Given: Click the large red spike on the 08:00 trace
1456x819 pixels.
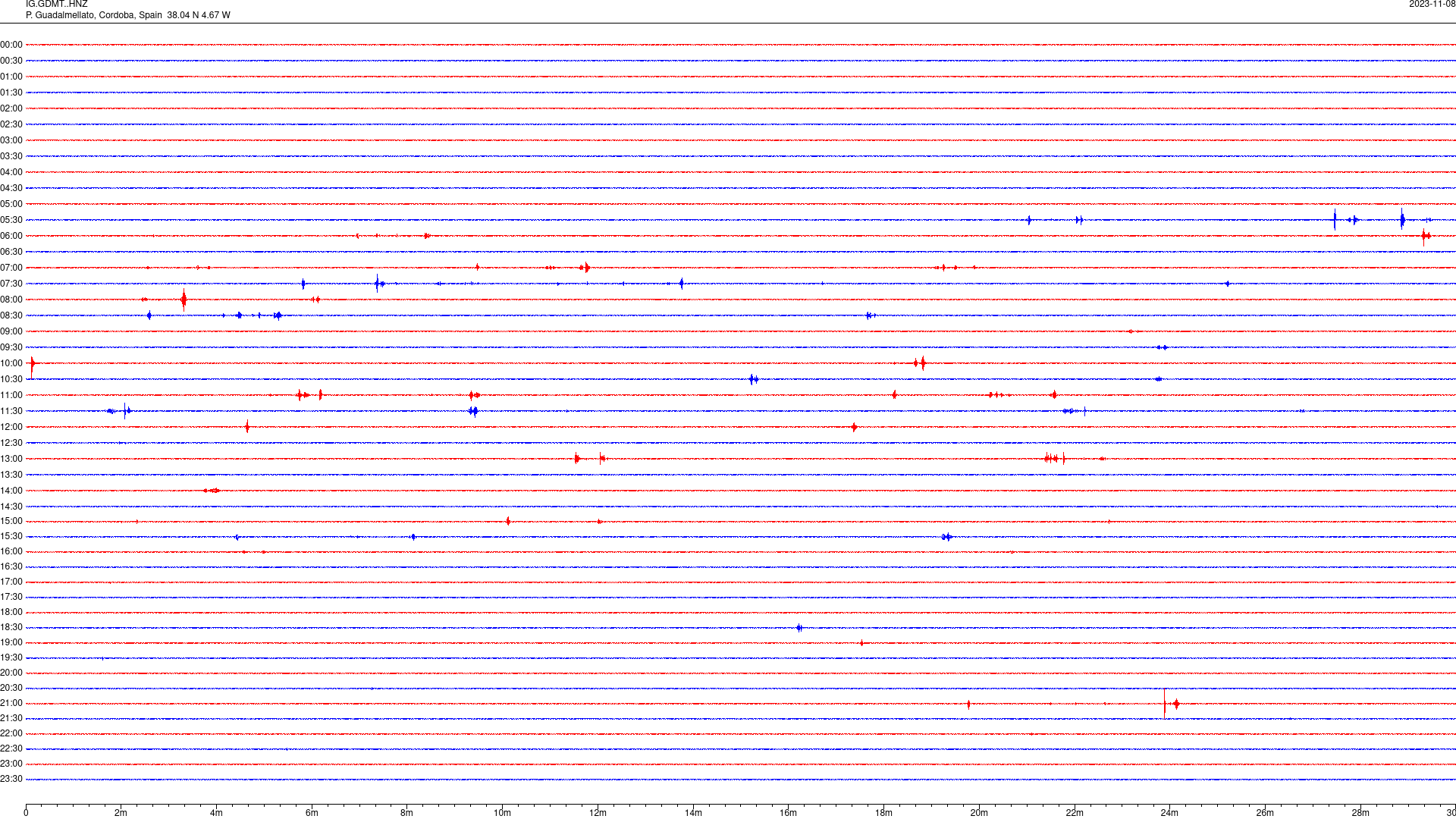Looking at the screenshot, I should (184, 300).
